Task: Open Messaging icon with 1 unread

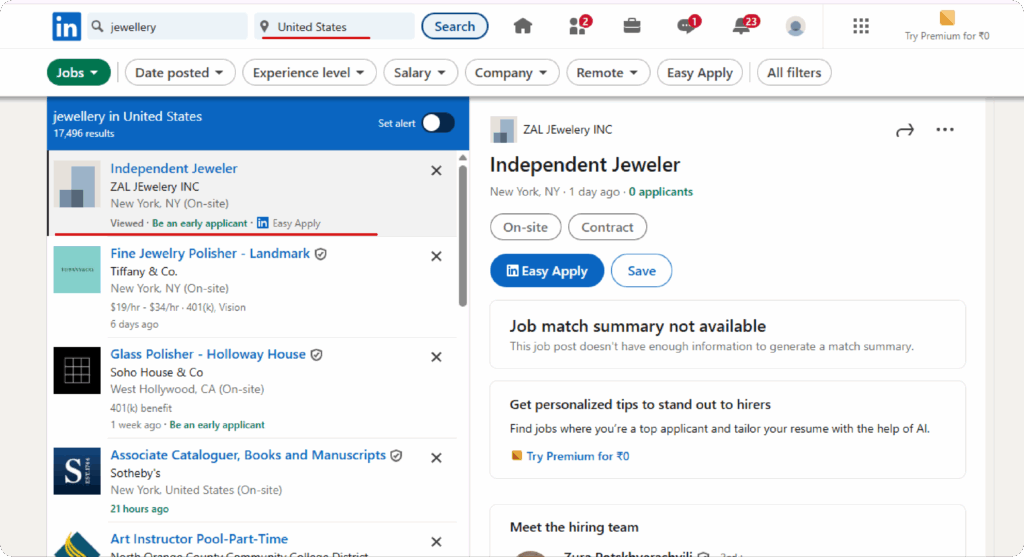Action: click(688, 25)
